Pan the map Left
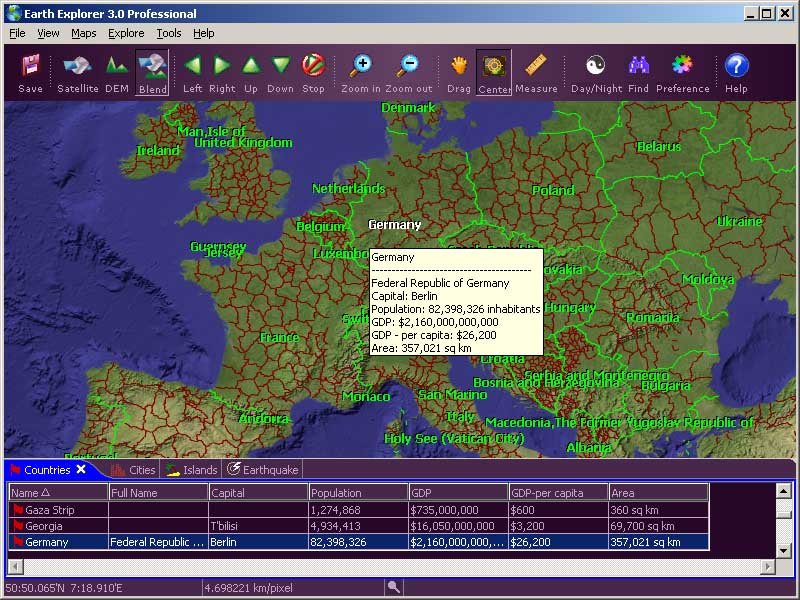This screenshot has height=600, width=800. 192,72
